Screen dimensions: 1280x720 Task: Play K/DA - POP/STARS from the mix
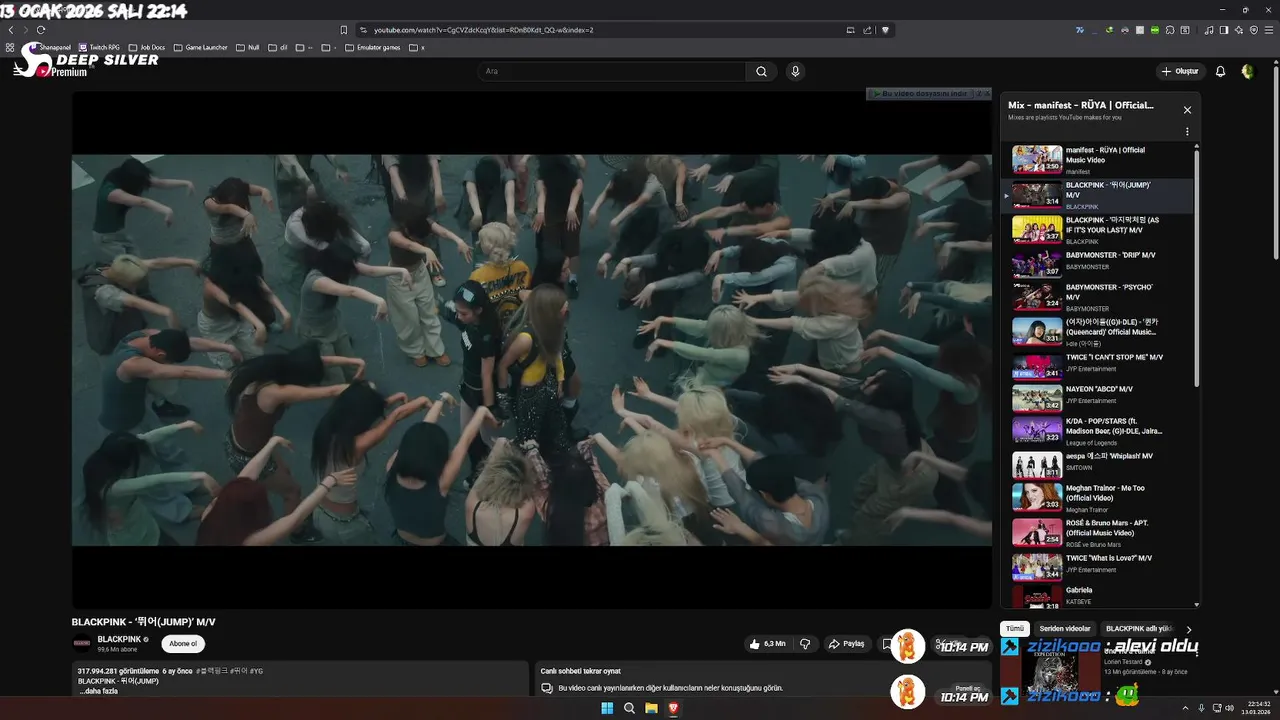pos(1098,430)
